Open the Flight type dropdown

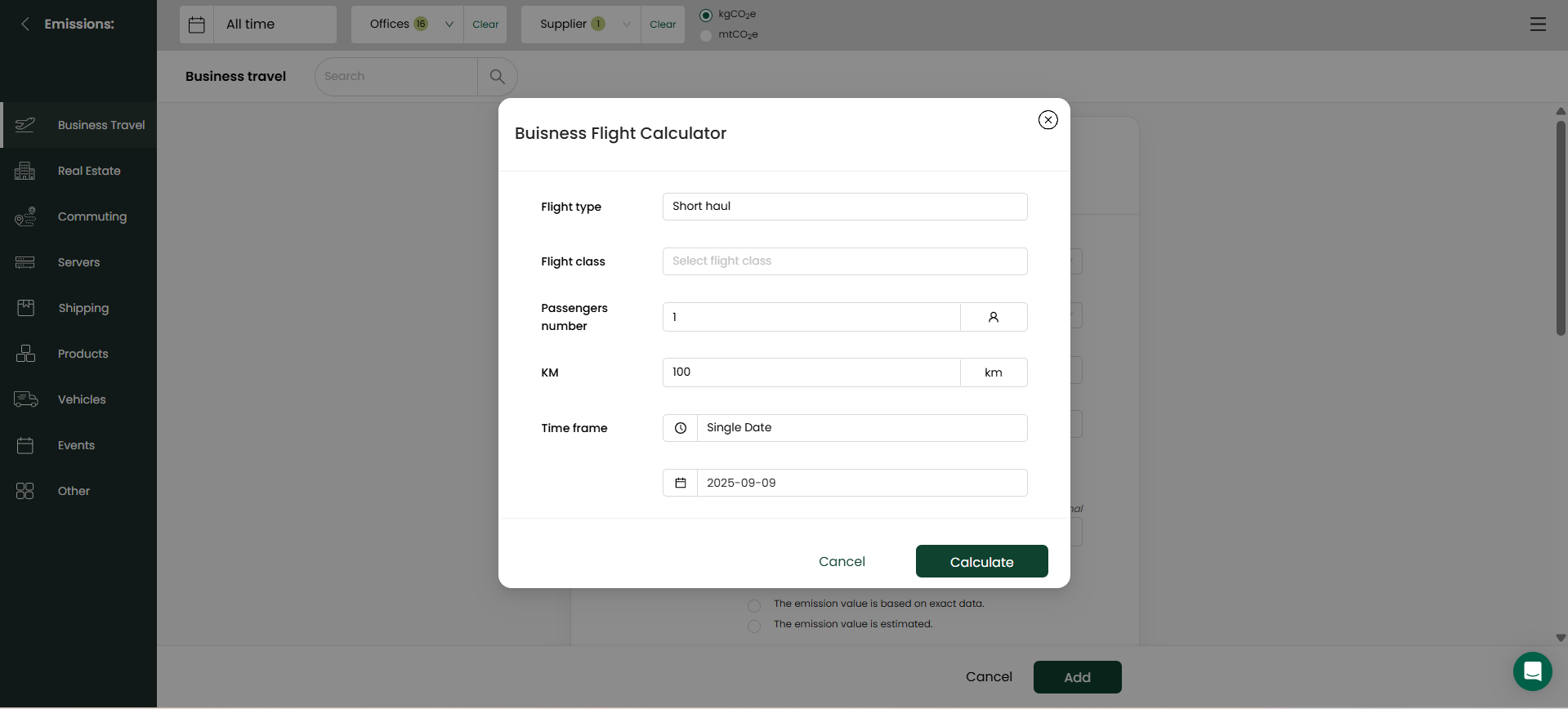click(x=845, y=207)
